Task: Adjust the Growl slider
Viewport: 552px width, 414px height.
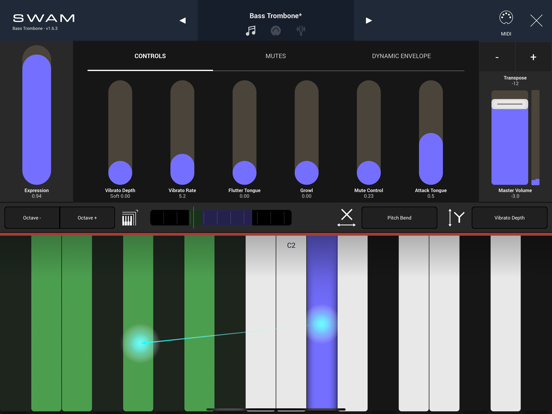Action: pos(307,132)
